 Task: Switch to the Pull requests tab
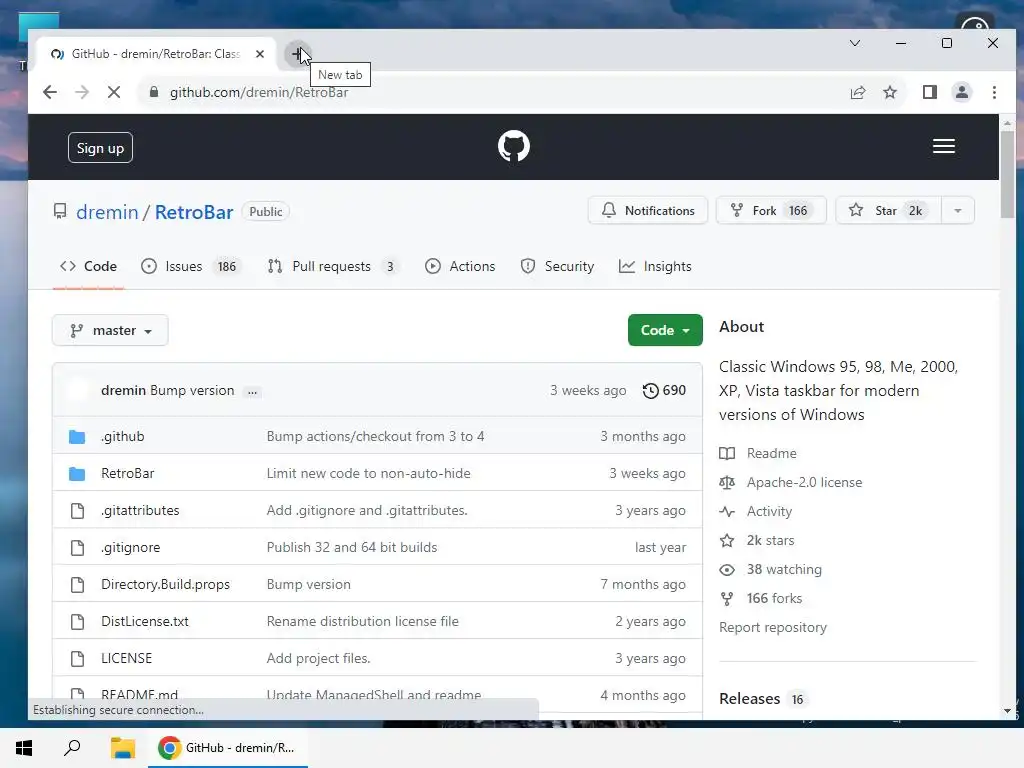tap(333, 266)
